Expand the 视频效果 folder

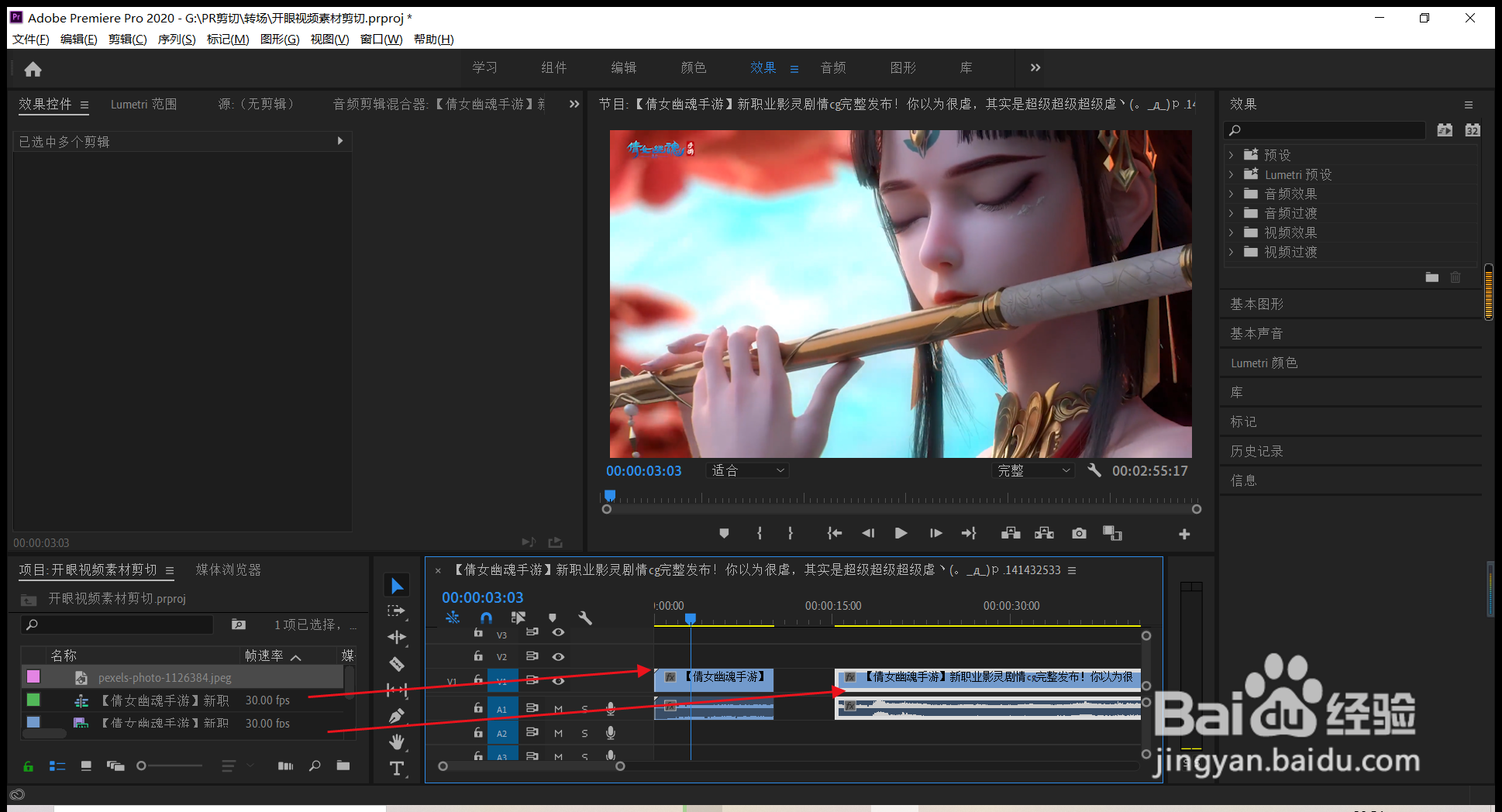point(1231,232)
